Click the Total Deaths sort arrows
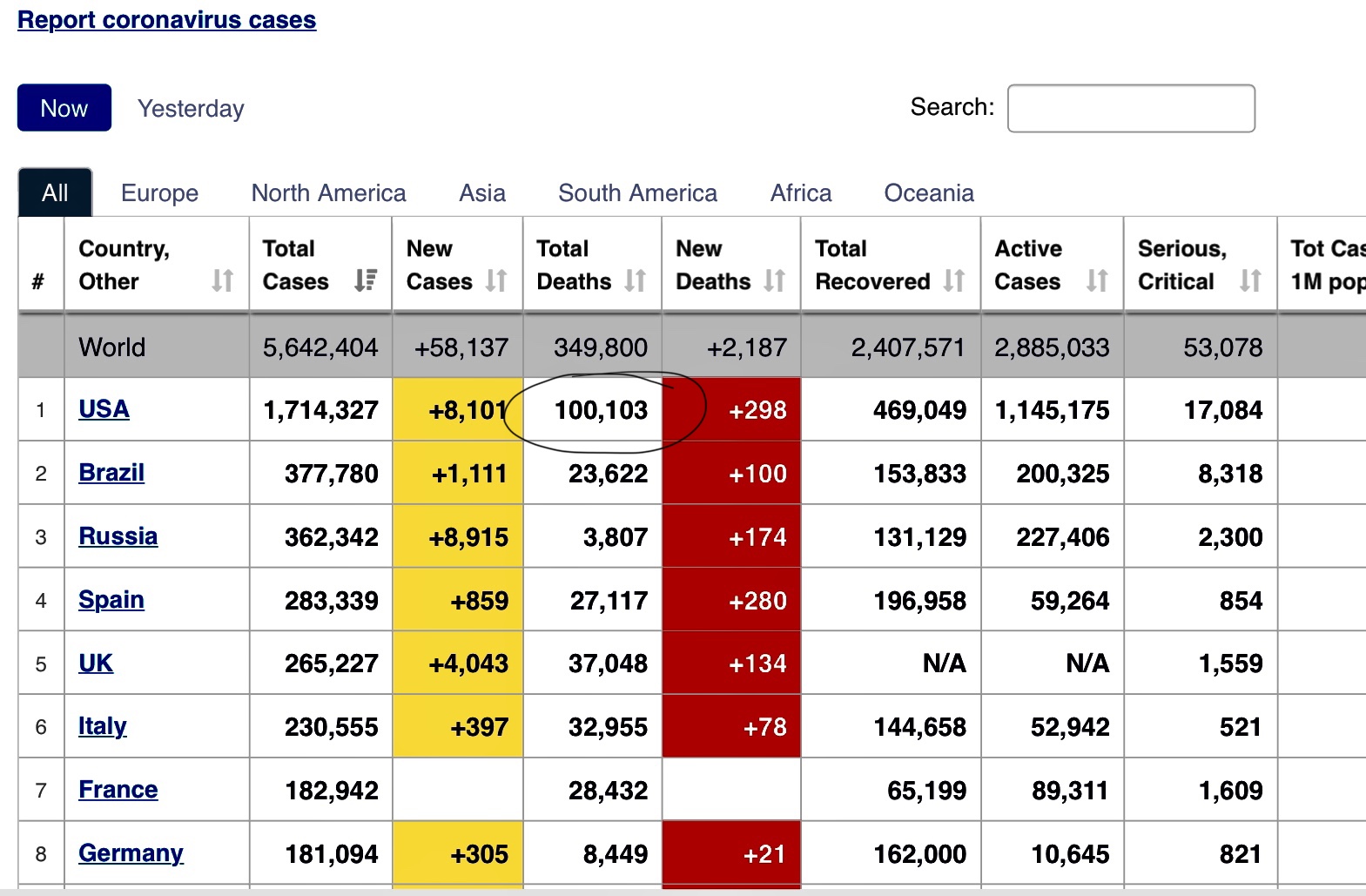1366x896 pixels. 636,280
